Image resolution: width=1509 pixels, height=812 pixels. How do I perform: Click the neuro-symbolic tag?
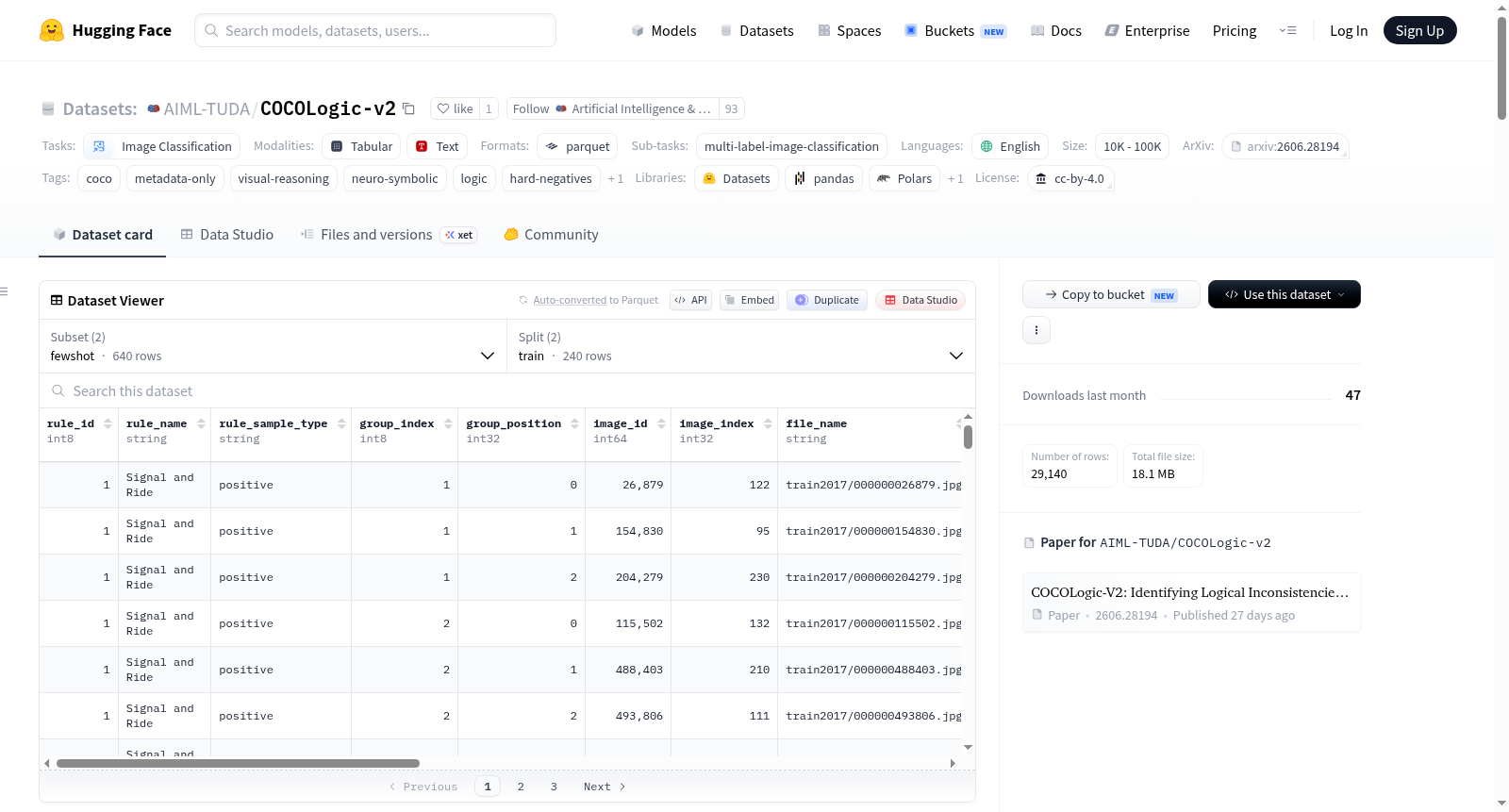click(x=395, y=178)
